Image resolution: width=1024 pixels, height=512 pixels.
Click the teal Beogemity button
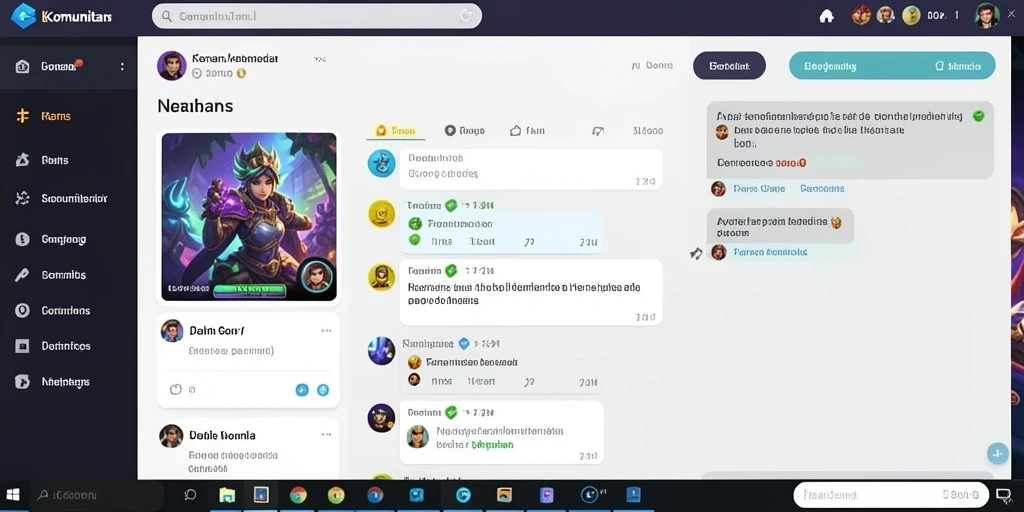point(830,66)
